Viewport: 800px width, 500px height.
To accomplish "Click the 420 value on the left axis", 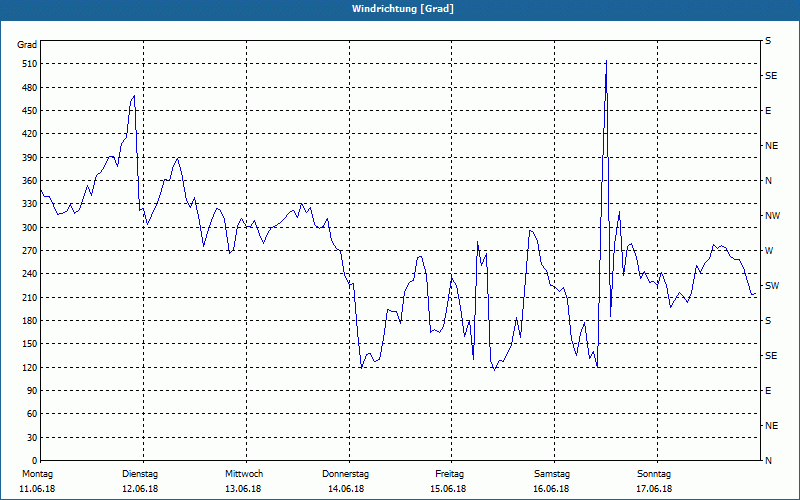I will [30, 134].
